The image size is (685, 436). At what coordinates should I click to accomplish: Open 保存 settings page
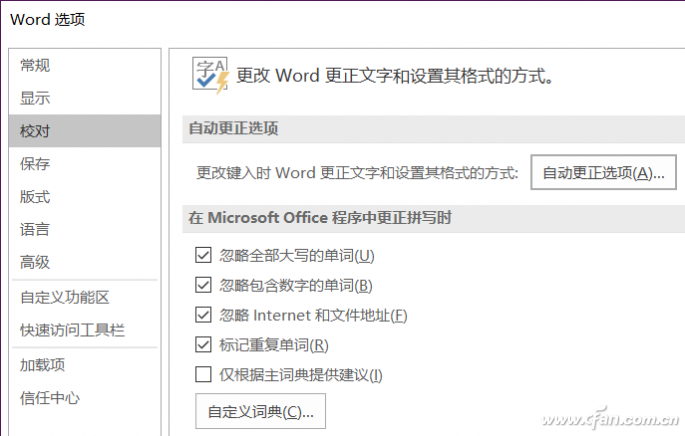point(35,164)
